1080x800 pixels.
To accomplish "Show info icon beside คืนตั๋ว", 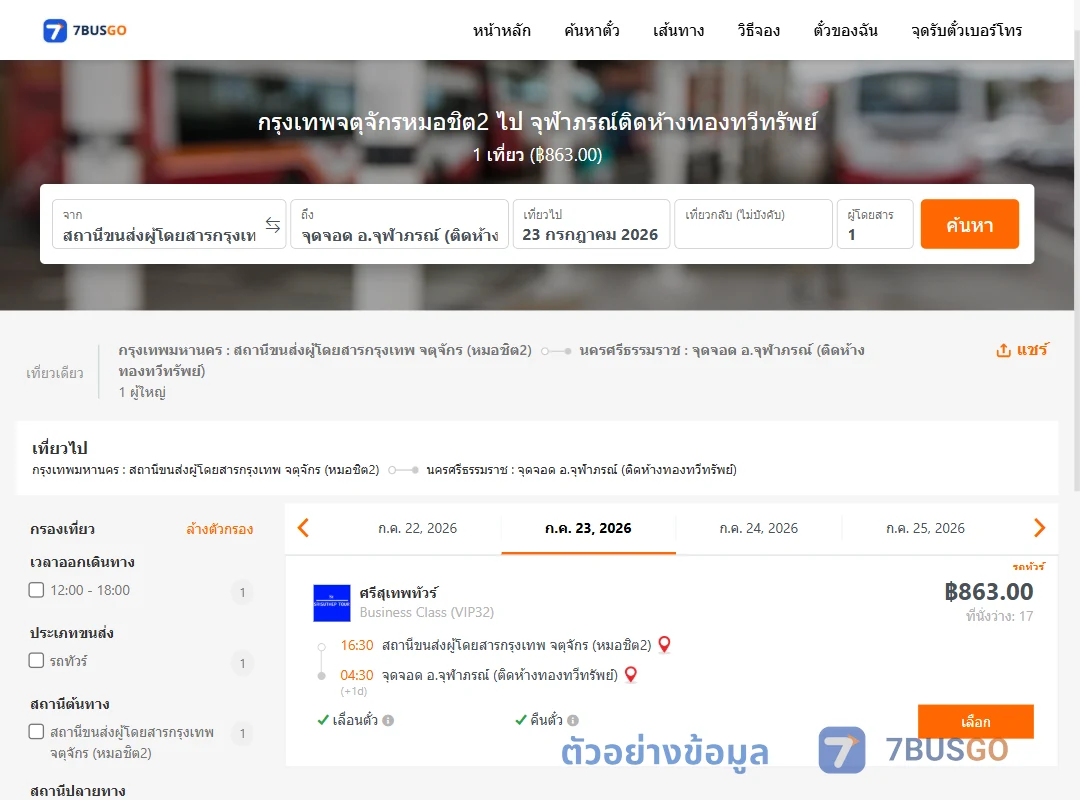I will pos(573,720).
